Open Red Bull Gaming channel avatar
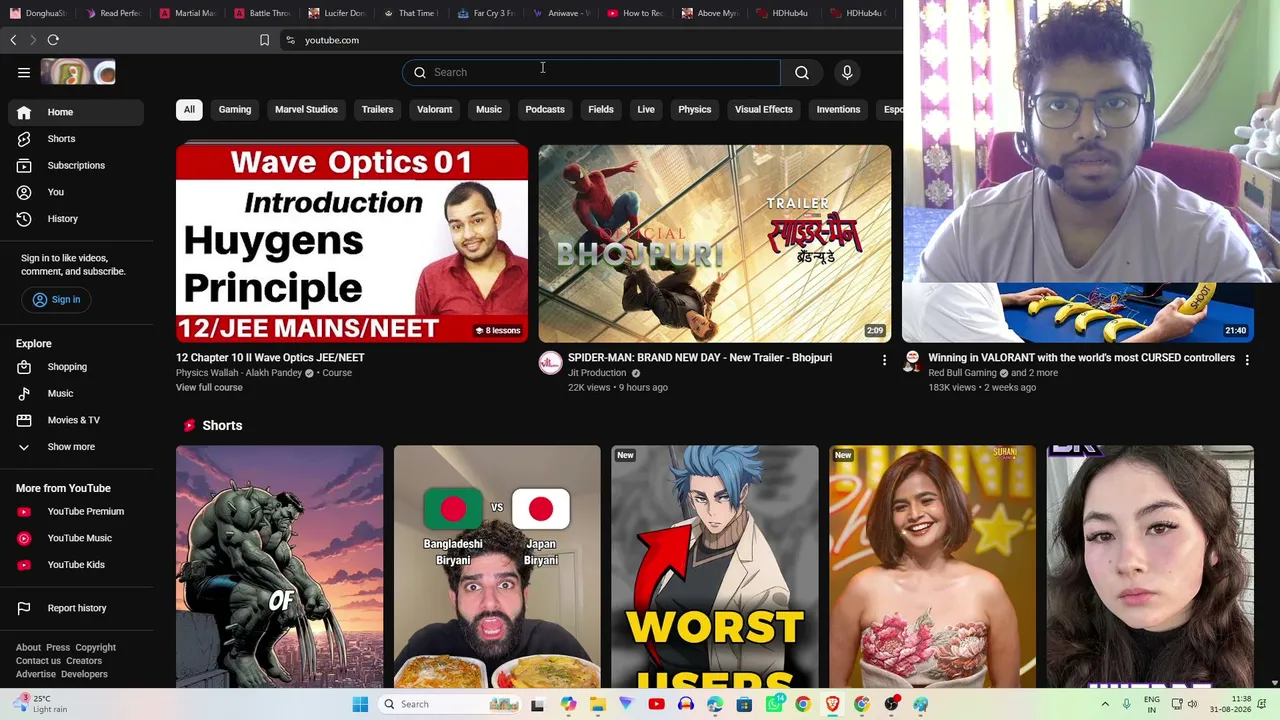The image size is (1280, 720). [x=911, y=362]
